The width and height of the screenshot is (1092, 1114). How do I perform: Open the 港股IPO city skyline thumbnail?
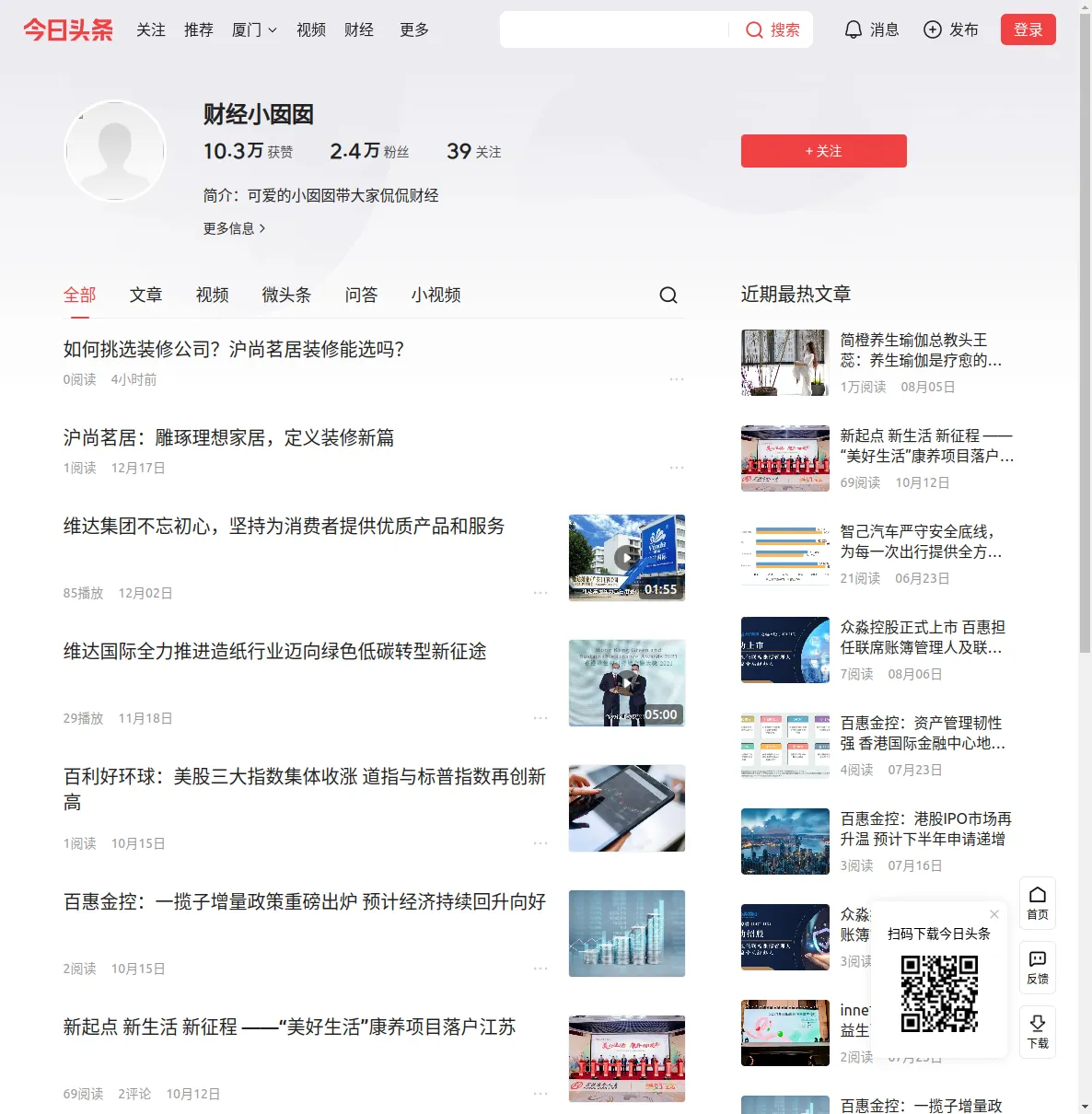click(785, 841)
